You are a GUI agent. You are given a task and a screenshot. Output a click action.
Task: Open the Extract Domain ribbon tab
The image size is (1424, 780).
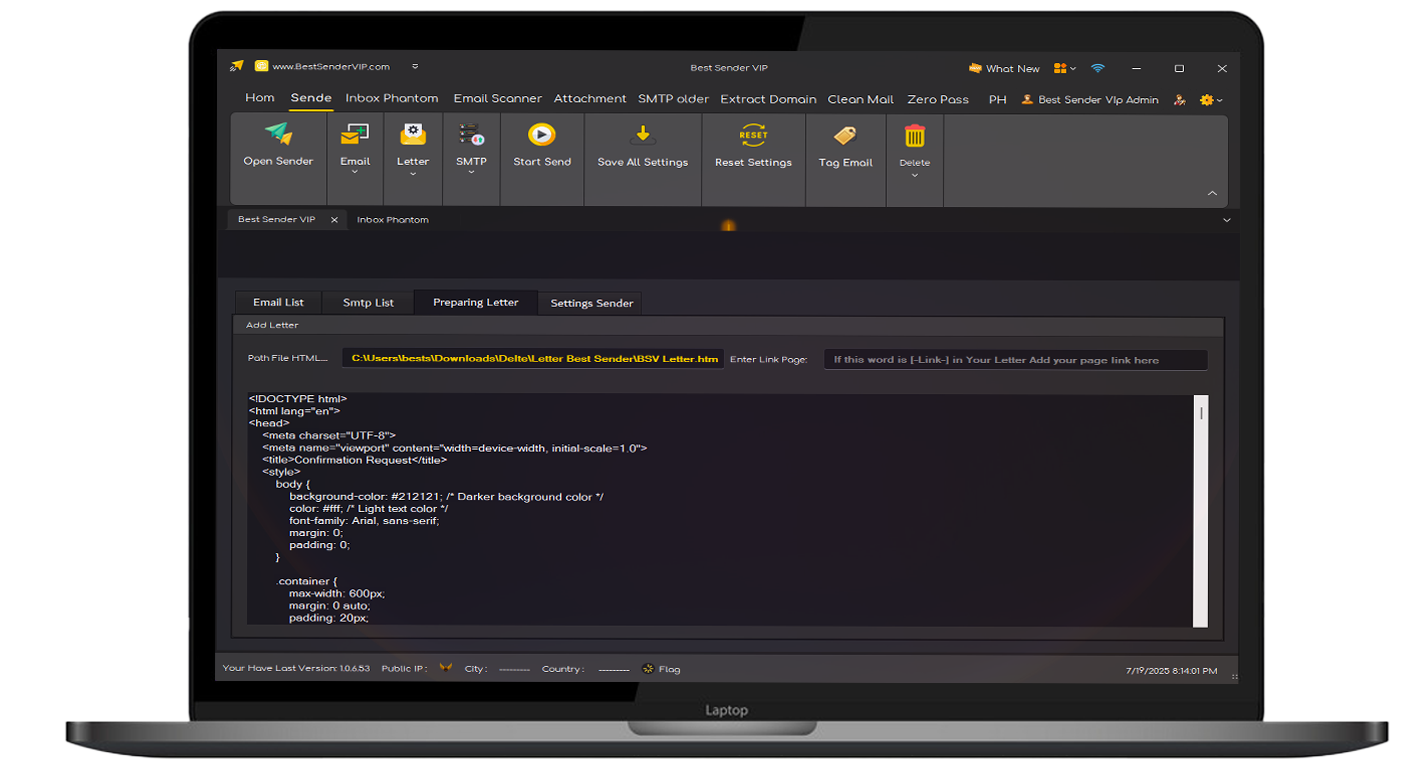[x=768, y=99]
